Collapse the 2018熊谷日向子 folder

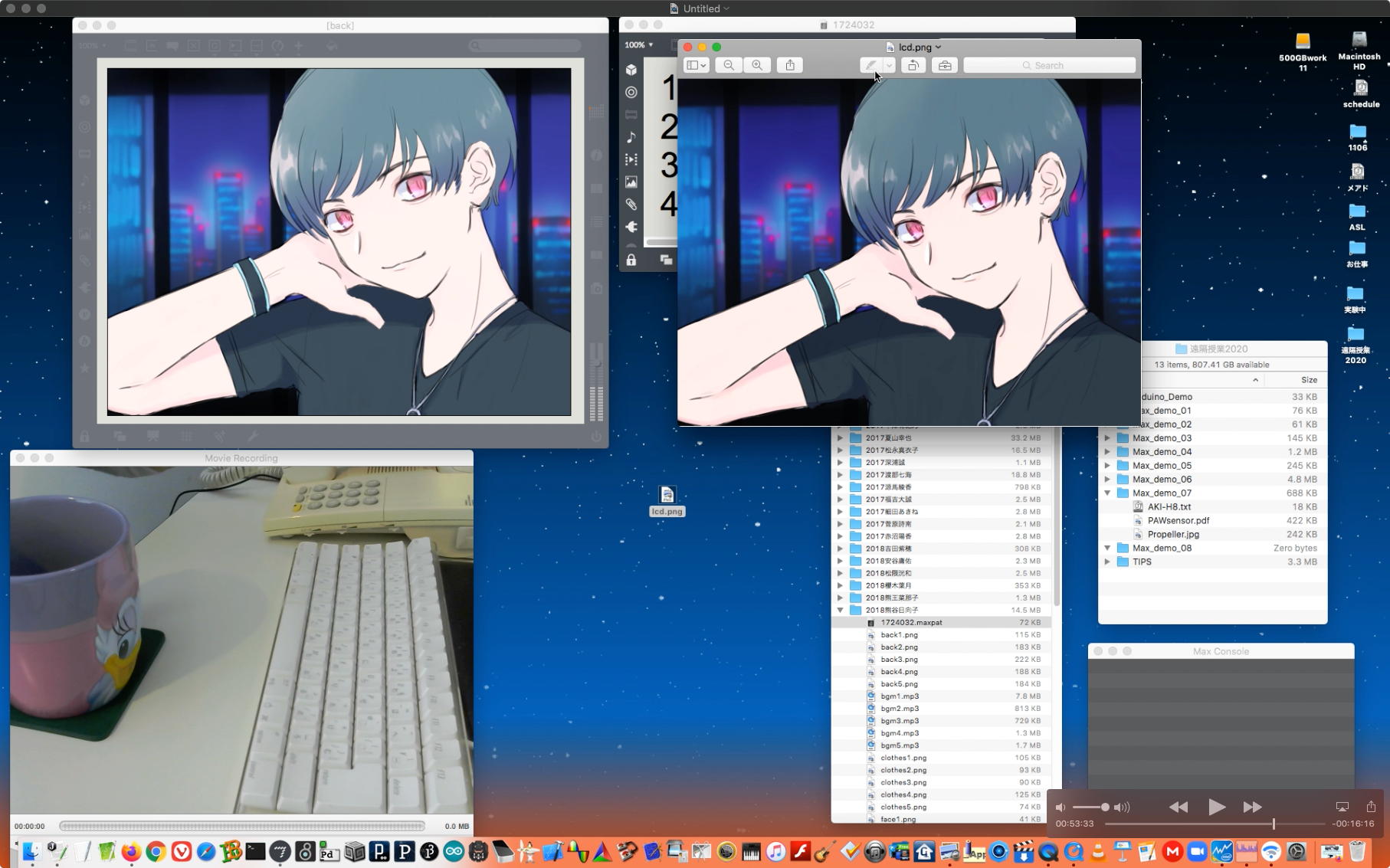(x=841, y=611)
